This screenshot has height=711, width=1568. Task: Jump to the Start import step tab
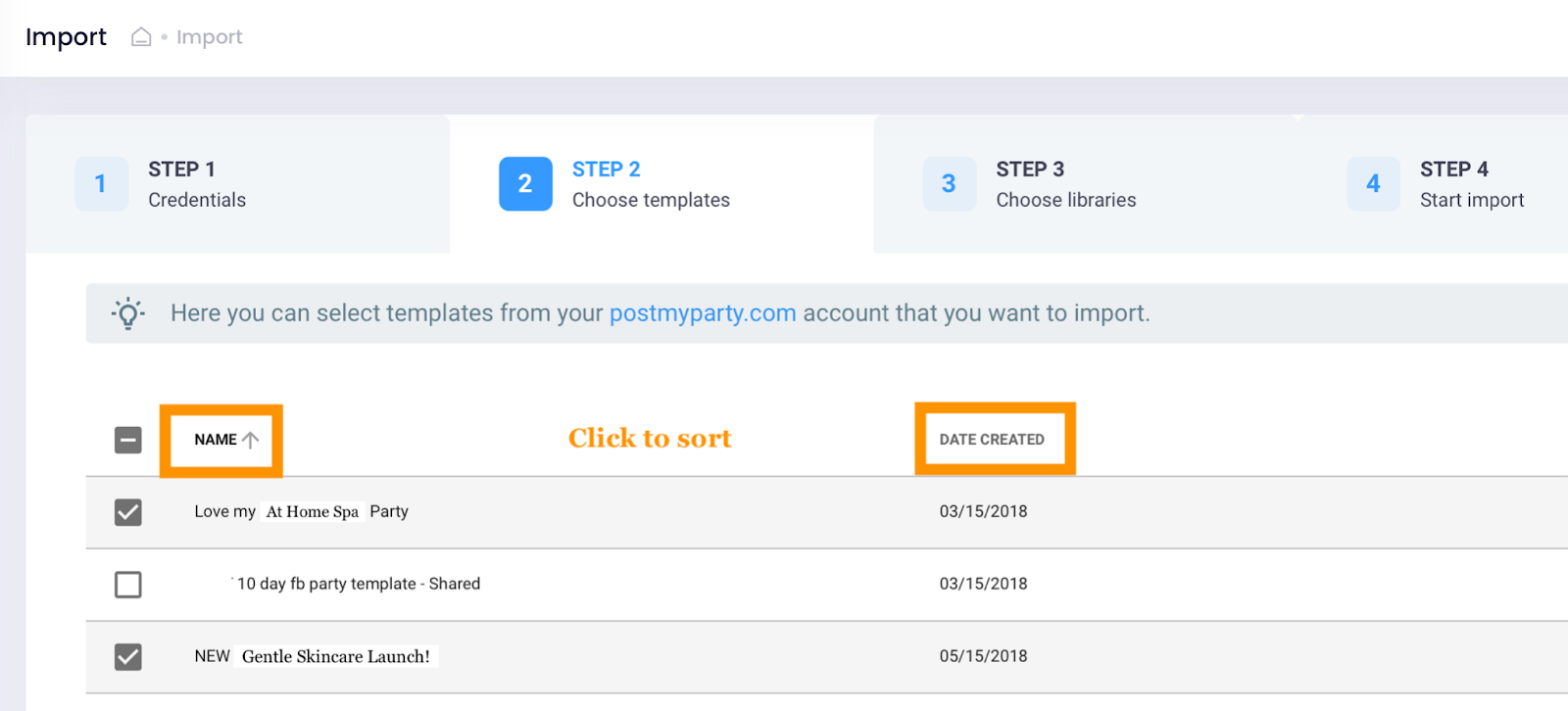1471,184
